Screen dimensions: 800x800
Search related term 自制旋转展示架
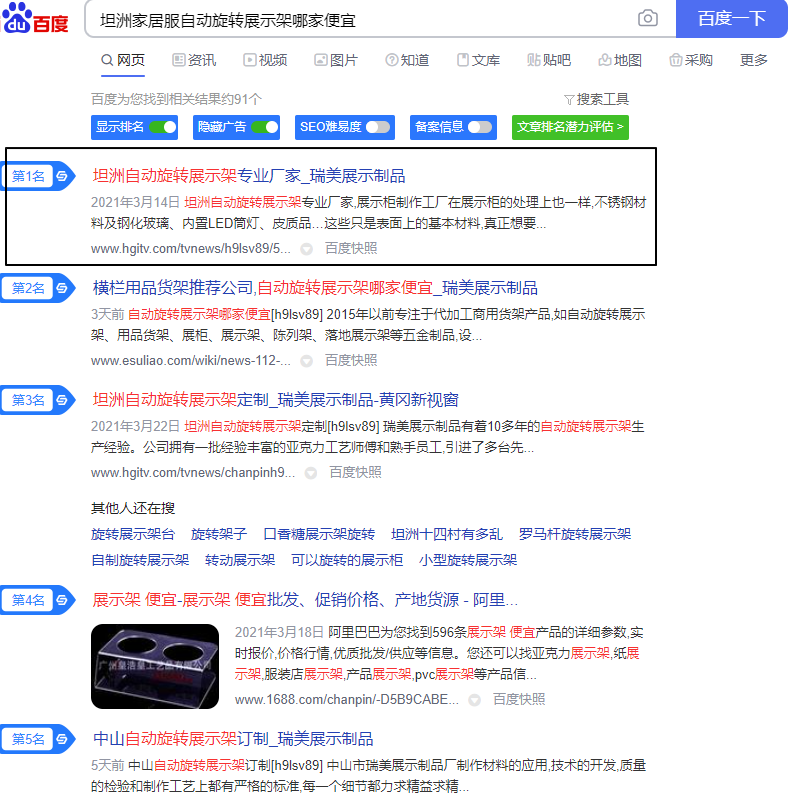tap(140, 560)
